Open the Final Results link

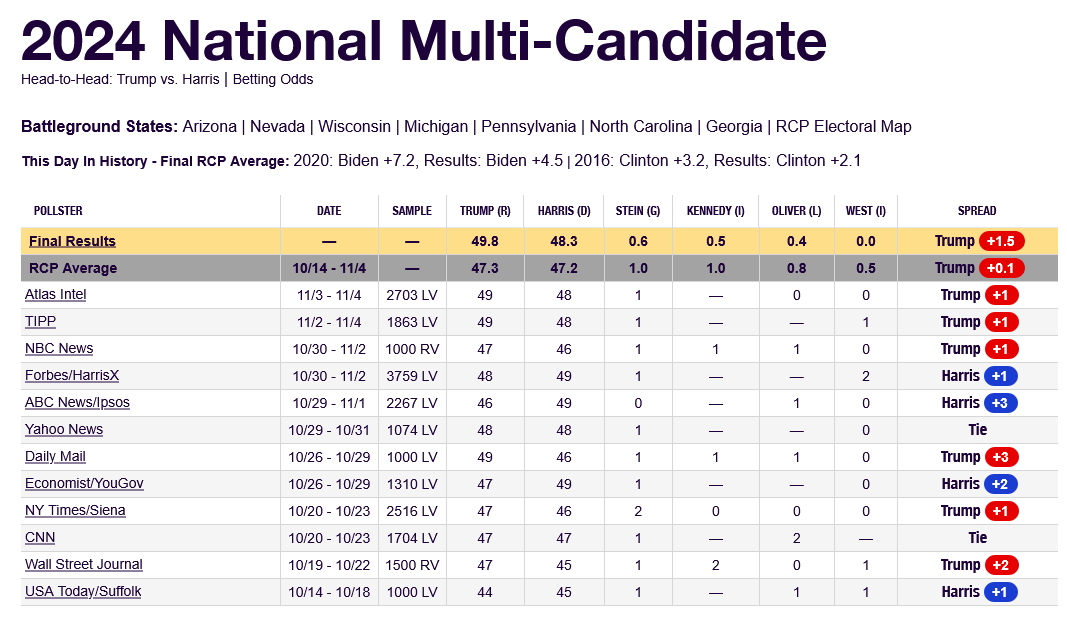(x=72, y=241)
